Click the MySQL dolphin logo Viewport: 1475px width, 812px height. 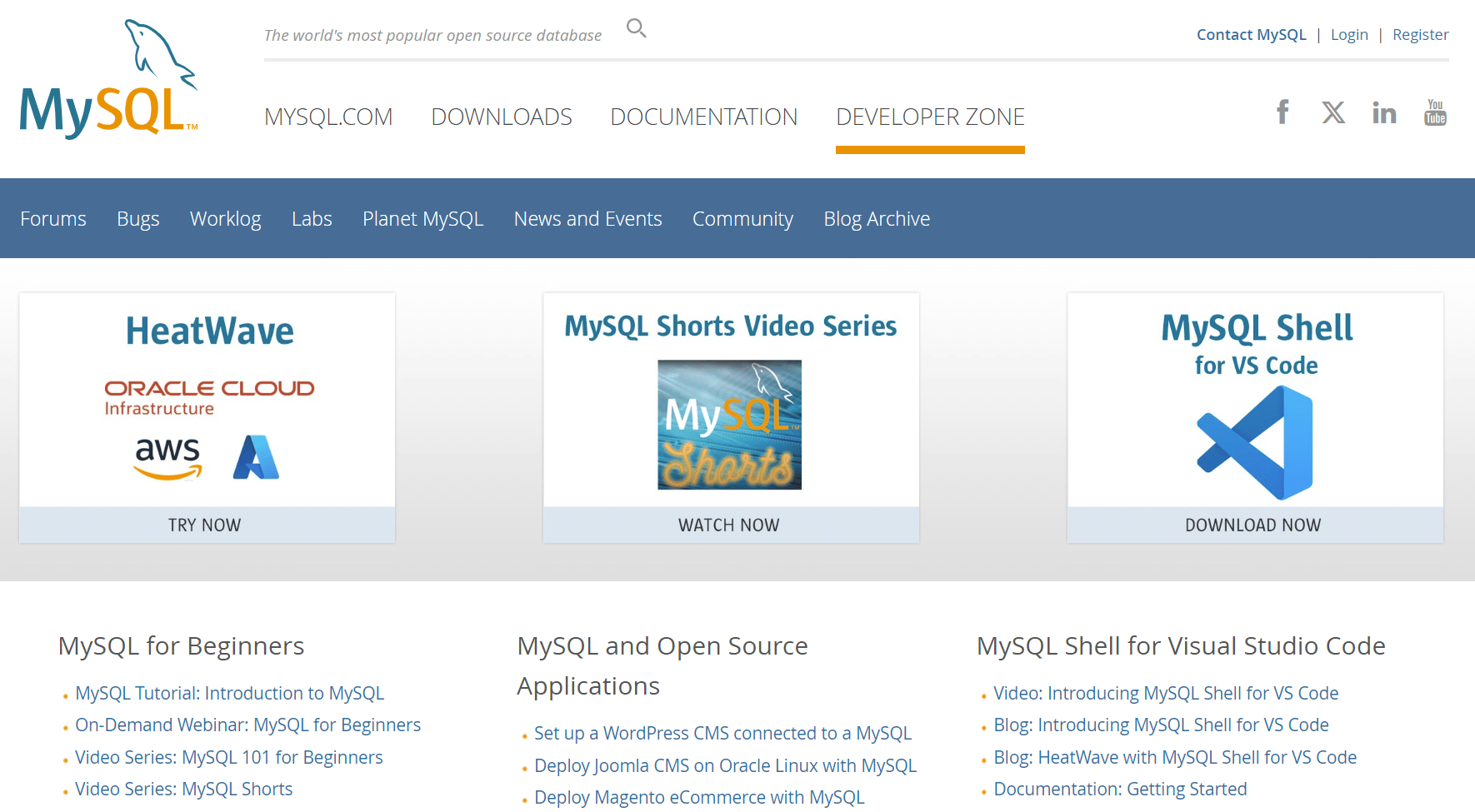pos(109,79)
